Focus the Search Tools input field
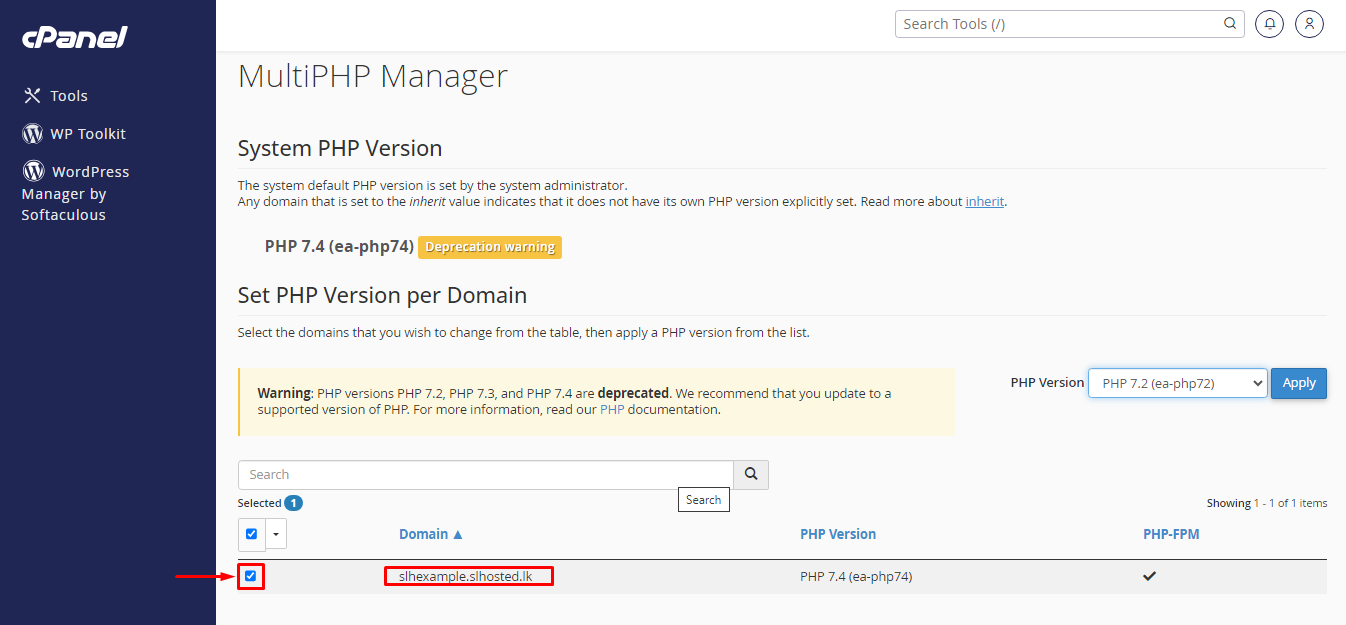The image size is (1346, 625). 1060,24
